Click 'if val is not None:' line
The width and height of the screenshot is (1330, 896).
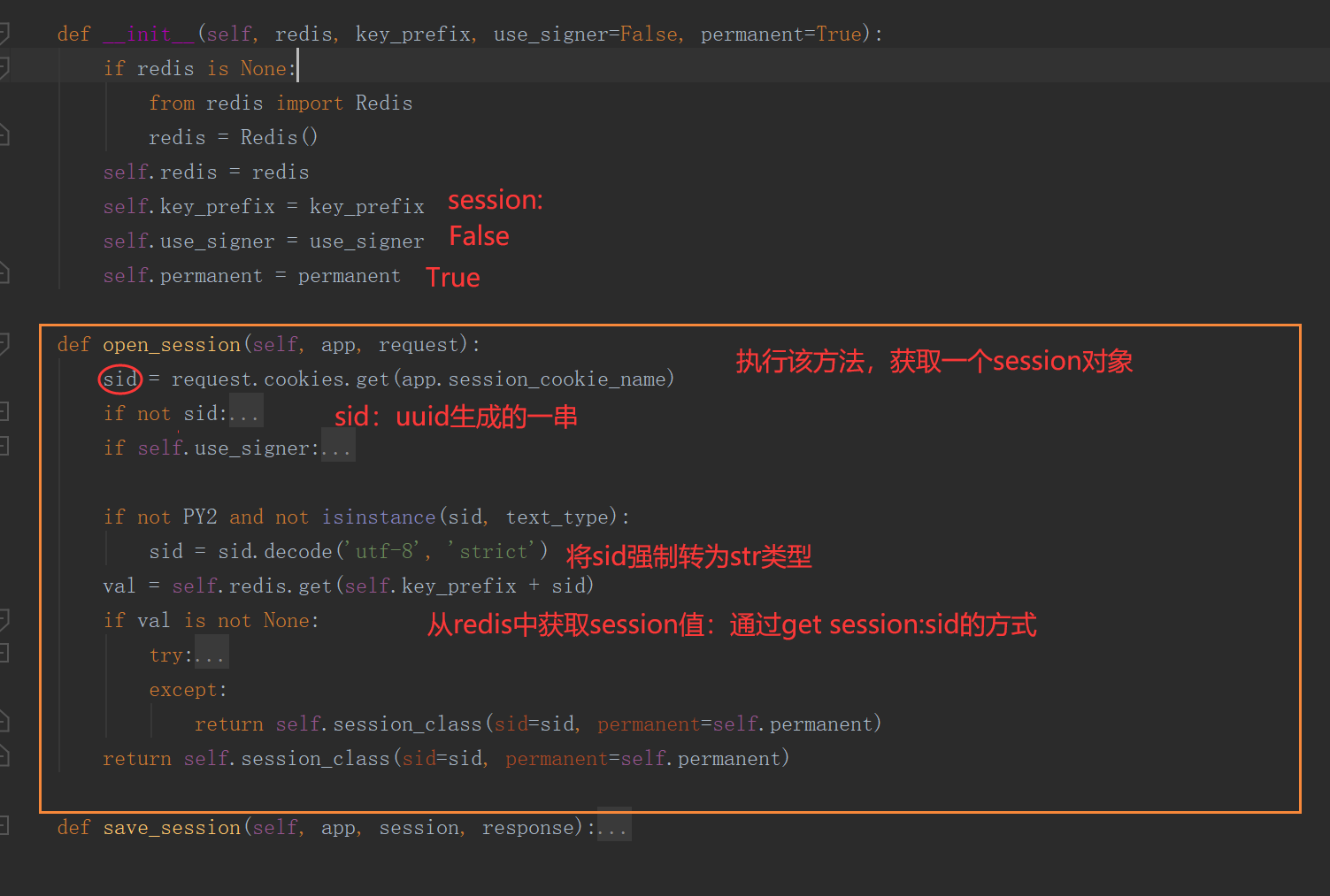[211, 620]
